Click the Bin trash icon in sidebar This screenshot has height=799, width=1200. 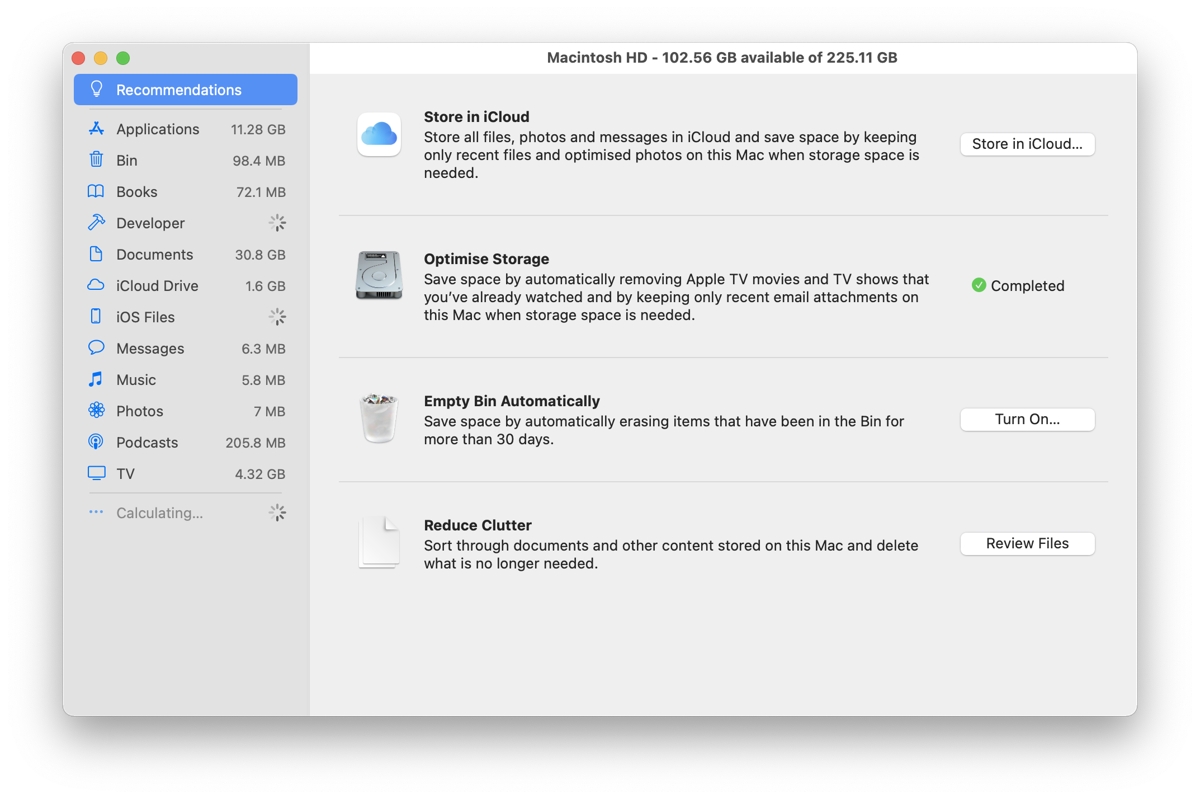click(x=96, y=160)
